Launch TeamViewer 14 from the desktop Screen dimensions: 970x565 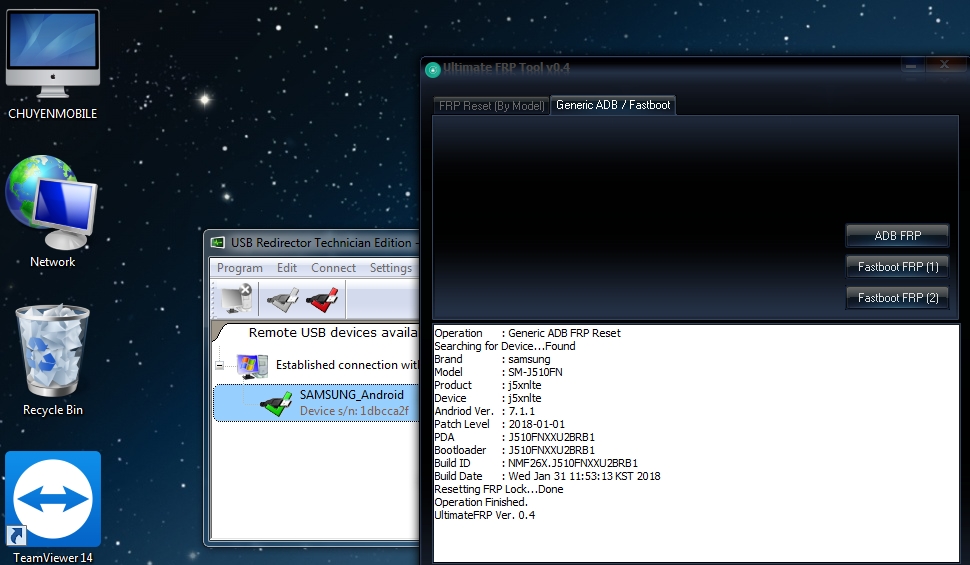click(53, 507)
